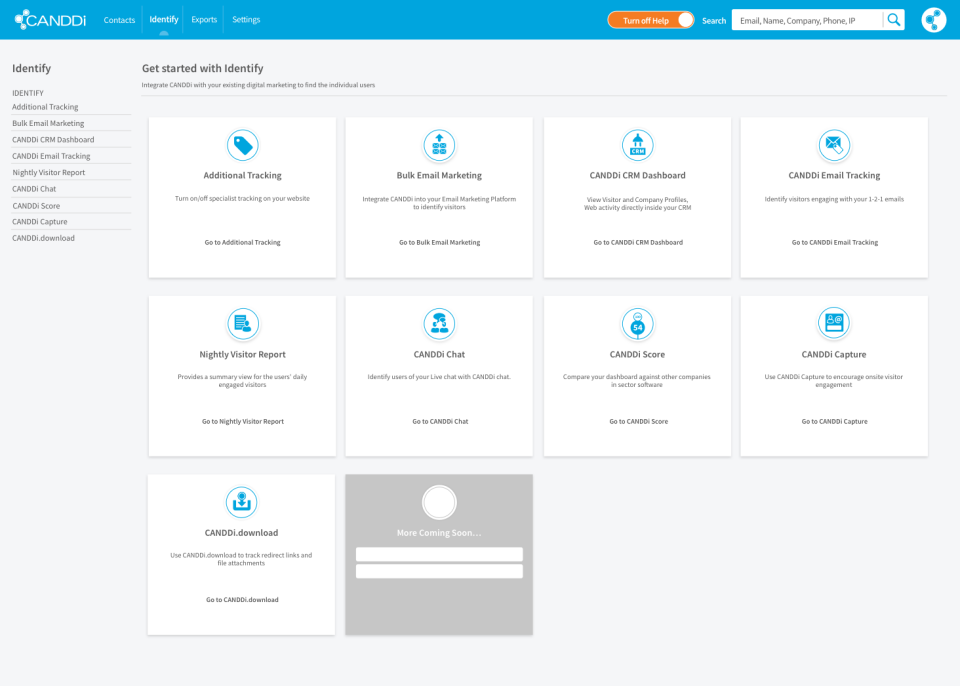The height and width of the screenshot is (686, 960).
Task: Click the search magnifier icon
Action: click(x=894, y=20)
